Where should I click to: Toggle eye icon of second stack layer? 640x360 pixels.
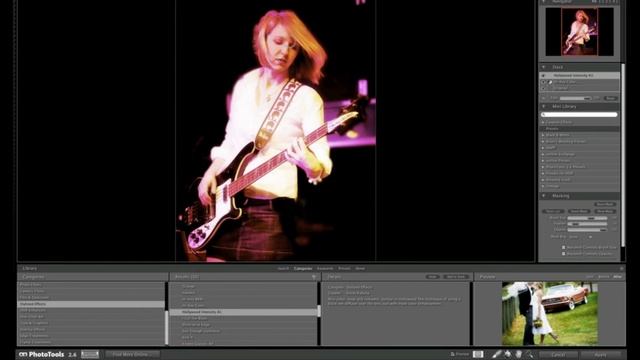[x=543, y=82]
